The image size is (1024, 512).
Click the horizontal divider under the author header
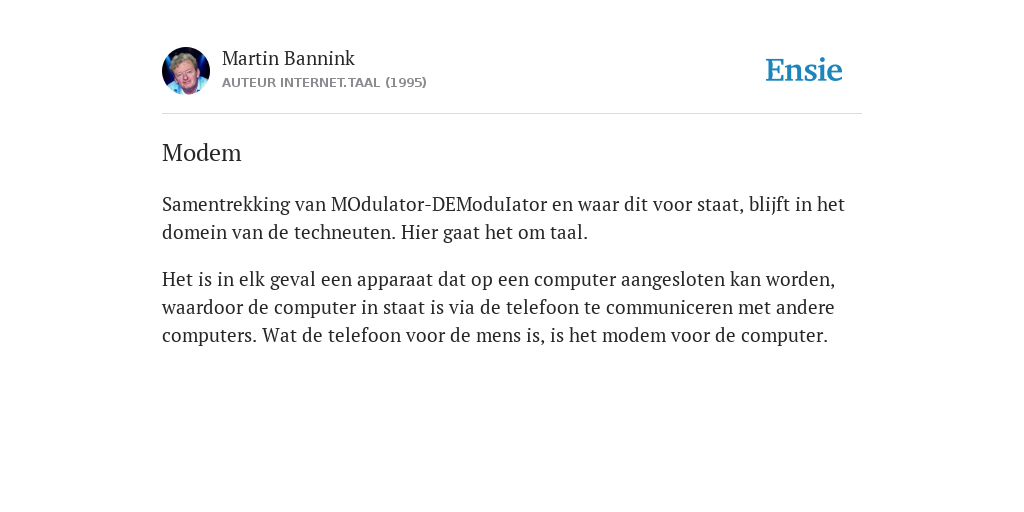pyautogui.click(x=512, y=114)
